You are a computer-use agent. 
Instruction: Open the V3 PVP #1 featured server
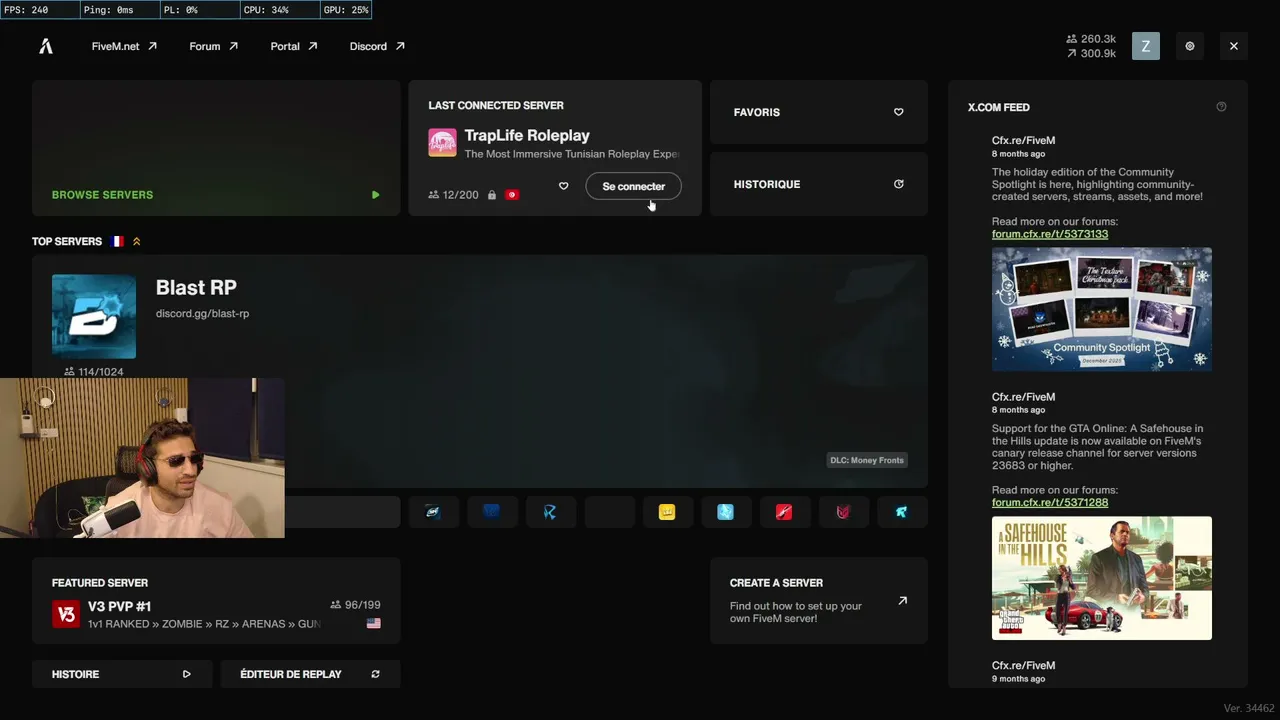click(216, 600)
